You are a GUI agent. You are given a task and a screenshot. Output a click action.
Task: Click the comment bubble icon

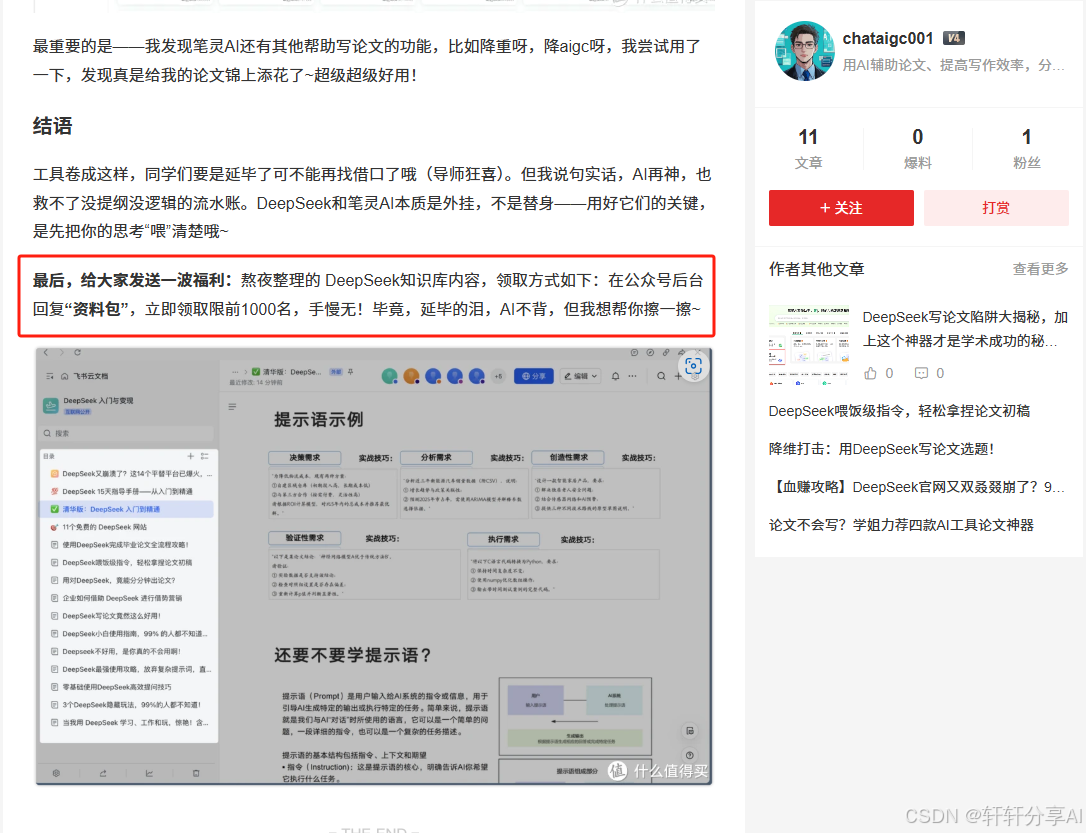[x=921, y=373]
